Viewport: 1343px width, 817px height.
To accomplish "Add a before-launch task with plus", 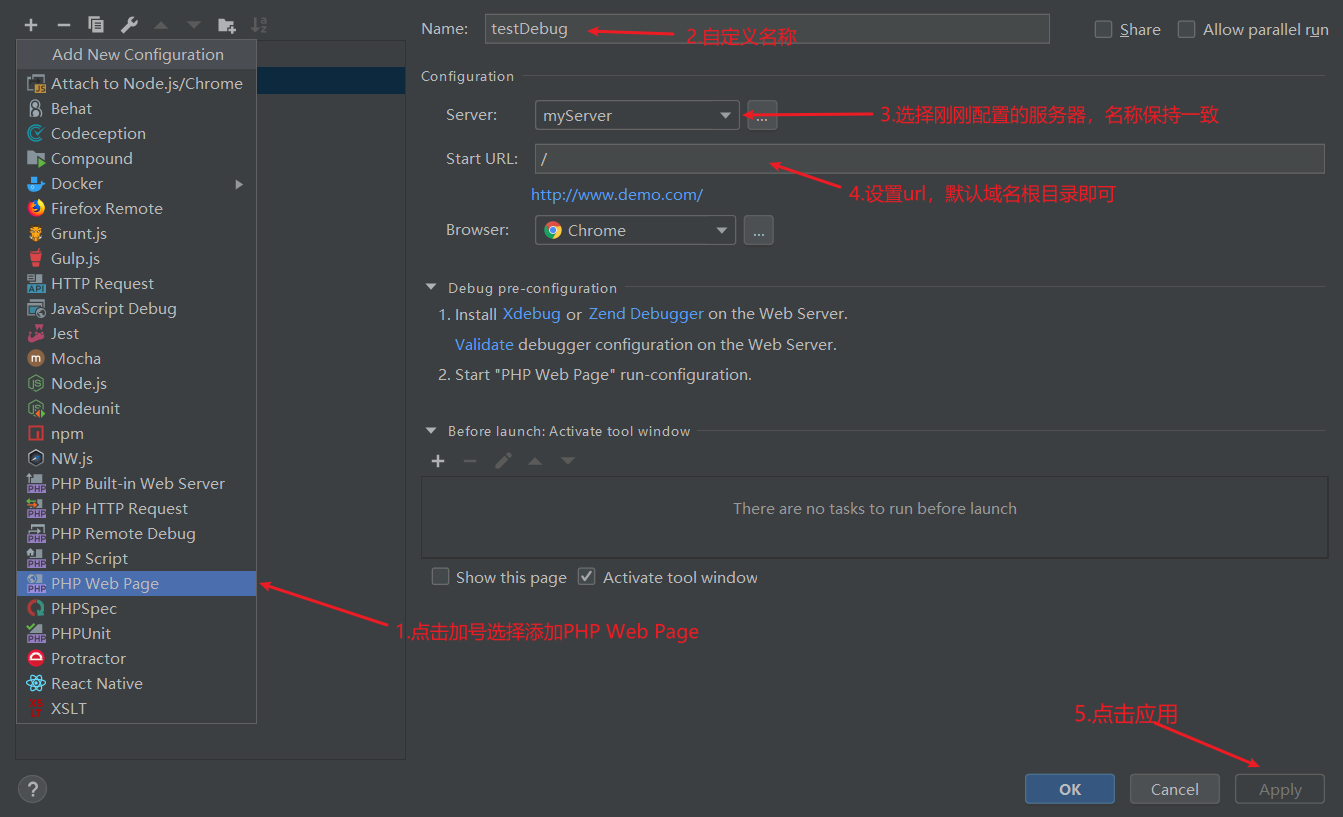I will [x=437, y=461].
